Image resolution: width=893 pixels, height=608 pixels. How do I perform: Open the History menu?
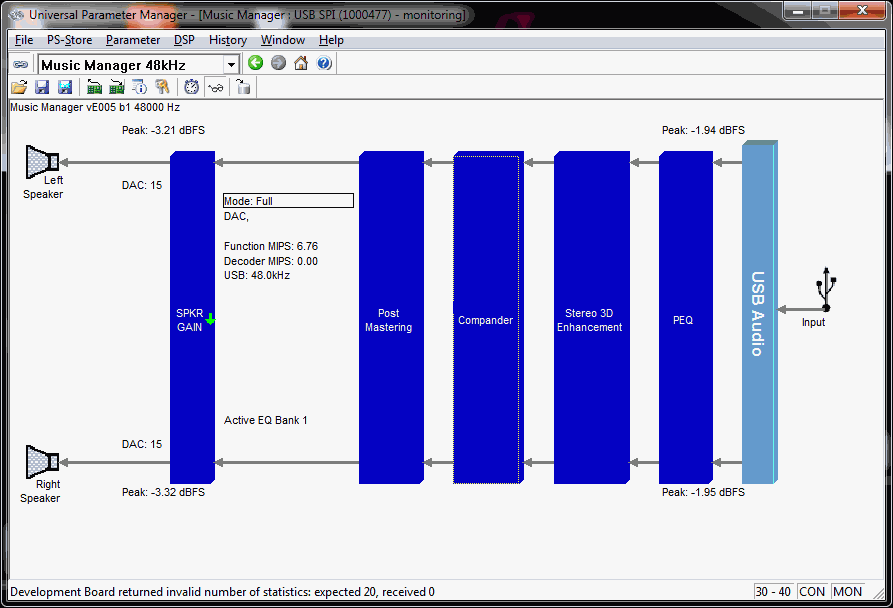[x=228, y=40]
